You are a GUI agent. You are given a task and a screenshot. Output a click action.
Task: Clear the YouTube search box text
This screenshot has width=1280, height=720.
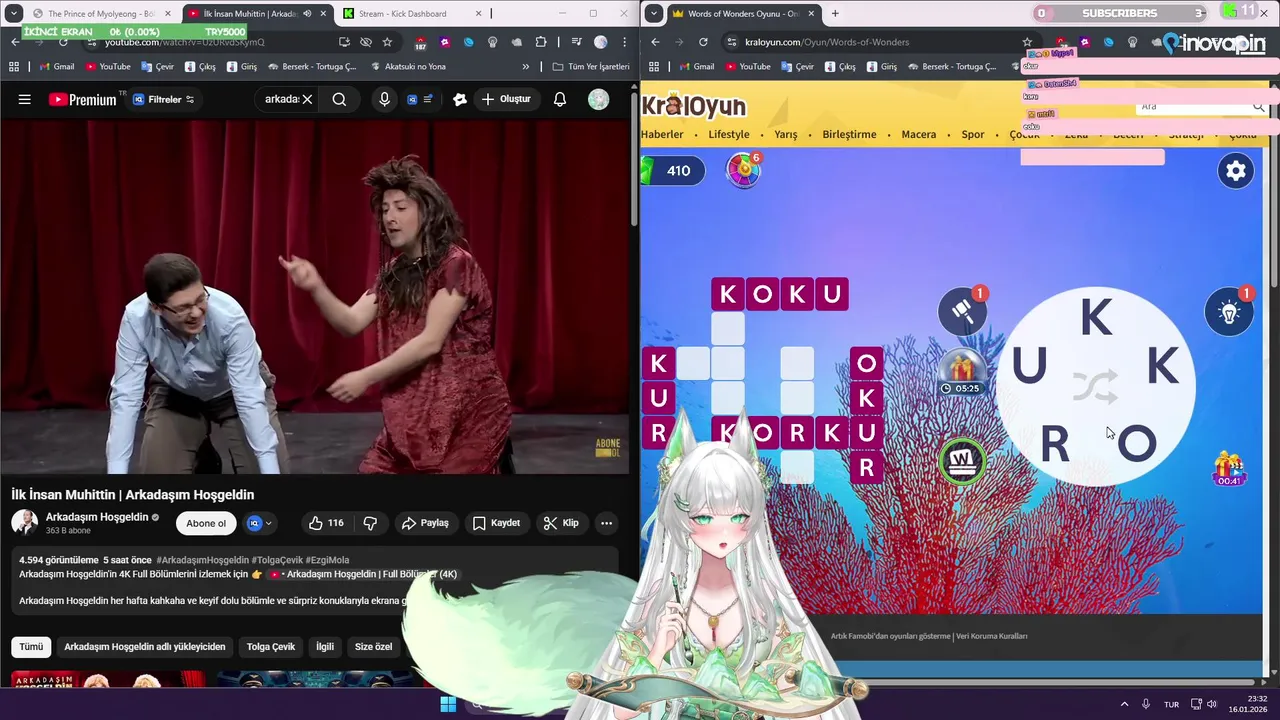click(307, 99)
